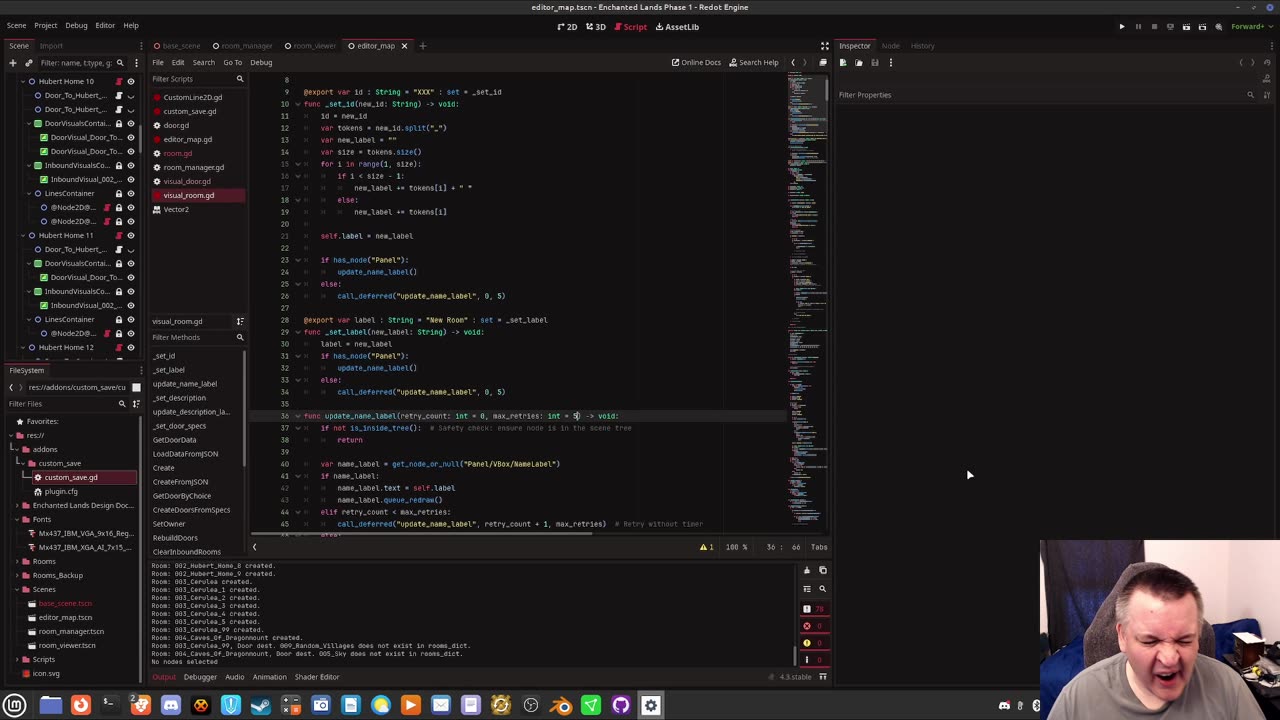
Task: Open the Debug menu
Action: point(76,25)
